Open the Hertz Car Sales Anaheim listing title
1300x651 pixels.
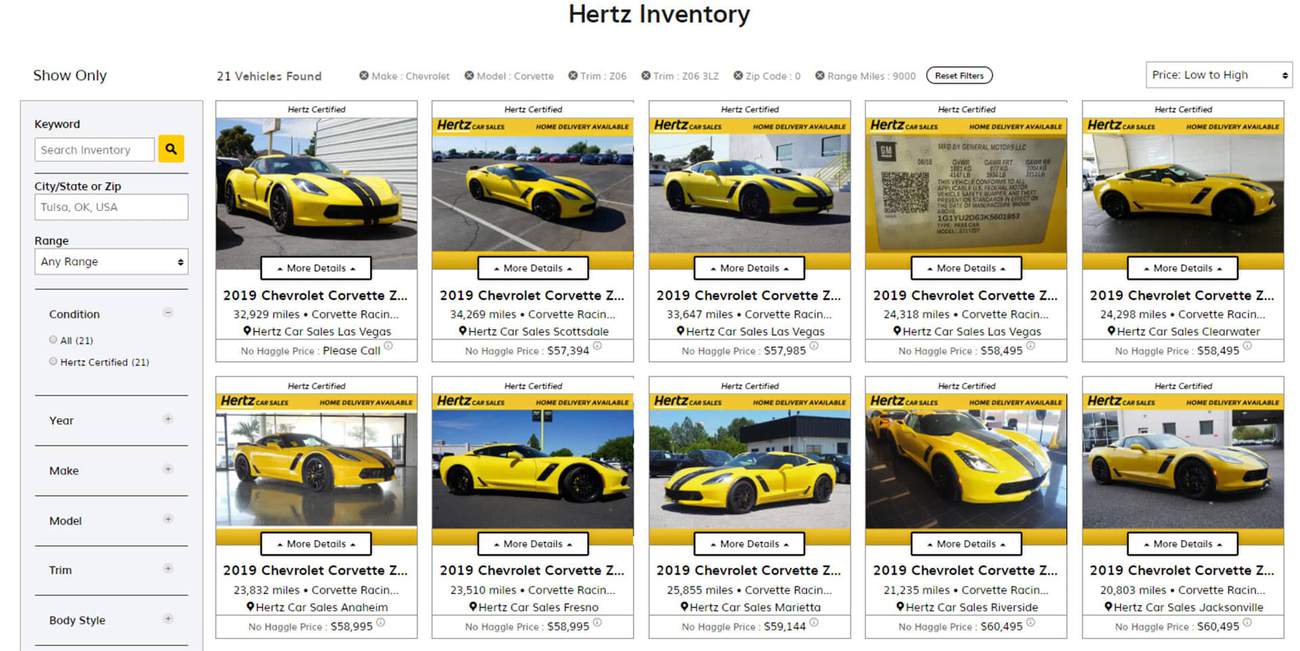click(x=315, y=570)
